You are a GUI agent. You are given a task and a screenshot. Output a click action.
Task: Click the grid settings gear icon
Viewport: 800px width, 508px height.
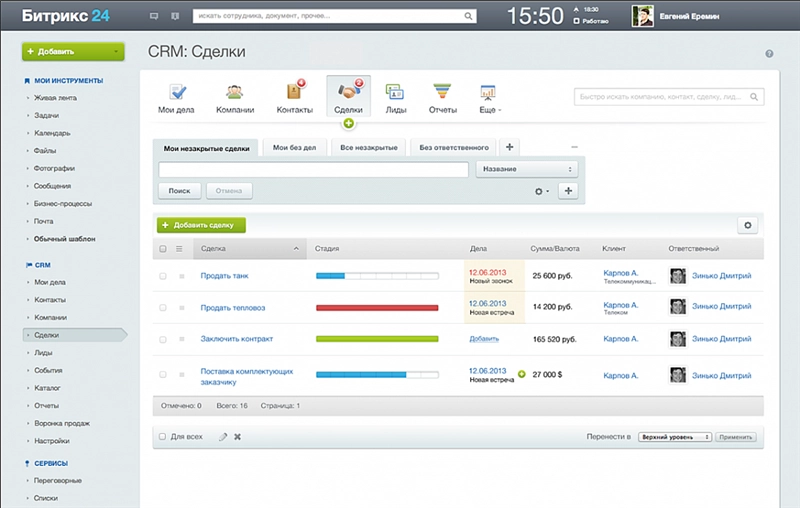746,226
